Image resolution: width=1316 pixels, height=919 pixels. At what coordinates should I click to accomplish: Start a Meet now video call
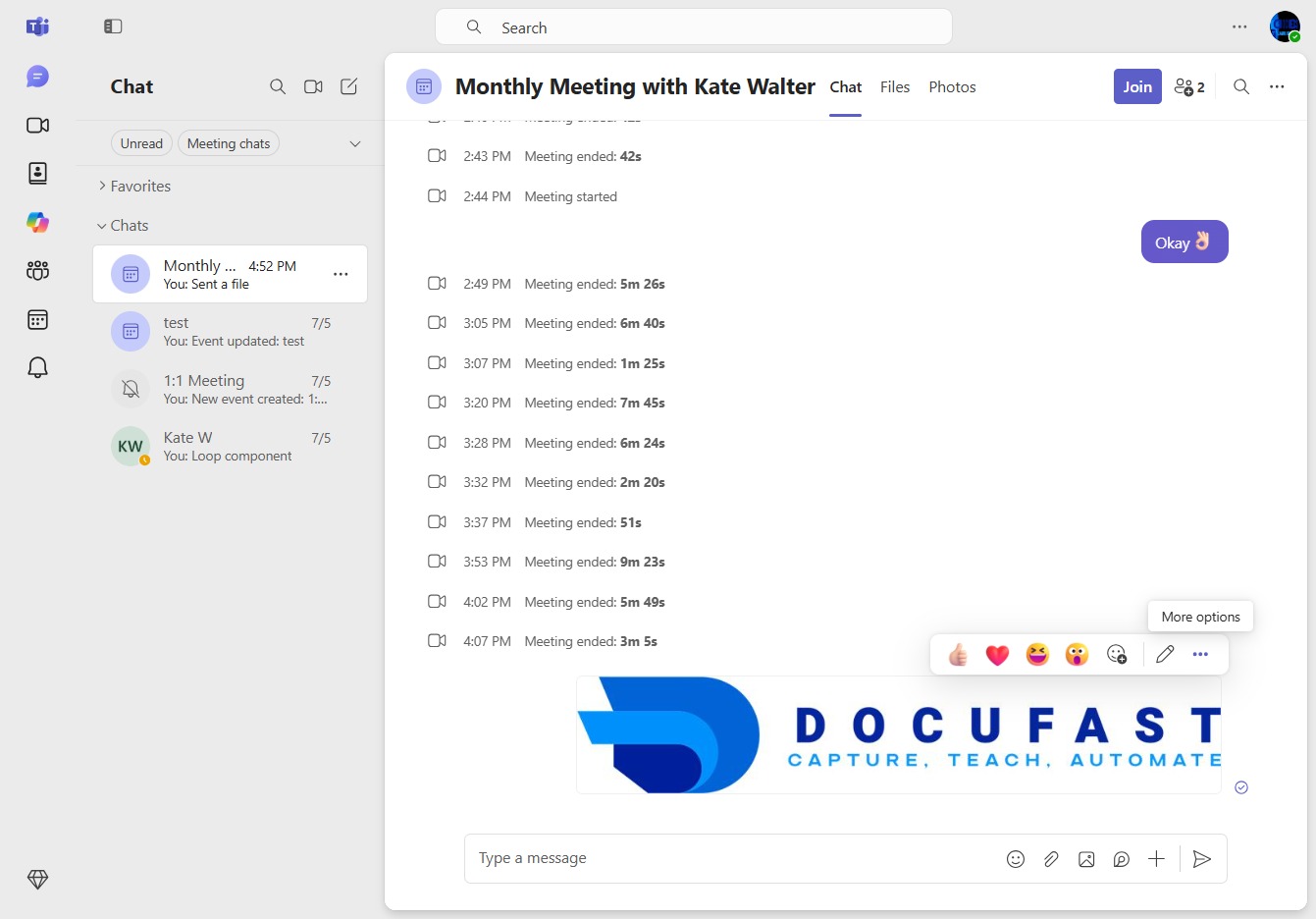click(313, 86)
